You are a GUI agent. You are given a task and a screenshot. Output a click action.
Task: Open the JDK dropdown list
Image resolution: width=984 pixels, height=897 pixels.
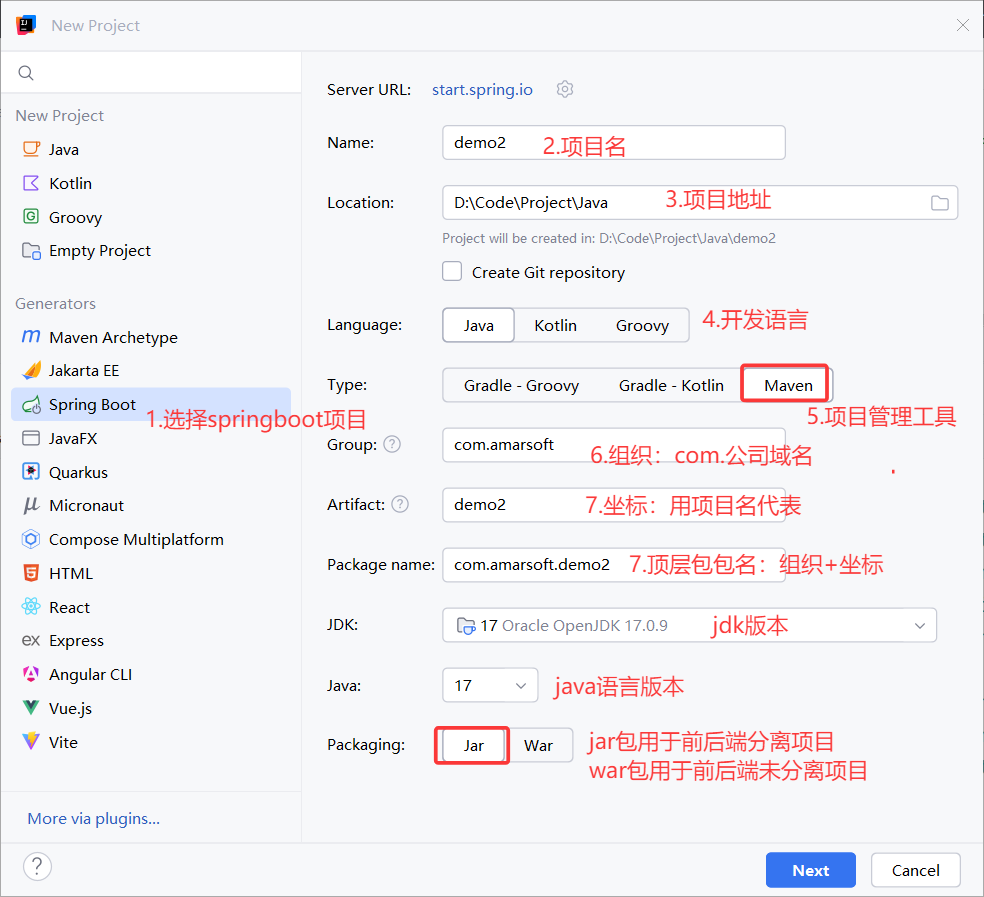(690, 625)
